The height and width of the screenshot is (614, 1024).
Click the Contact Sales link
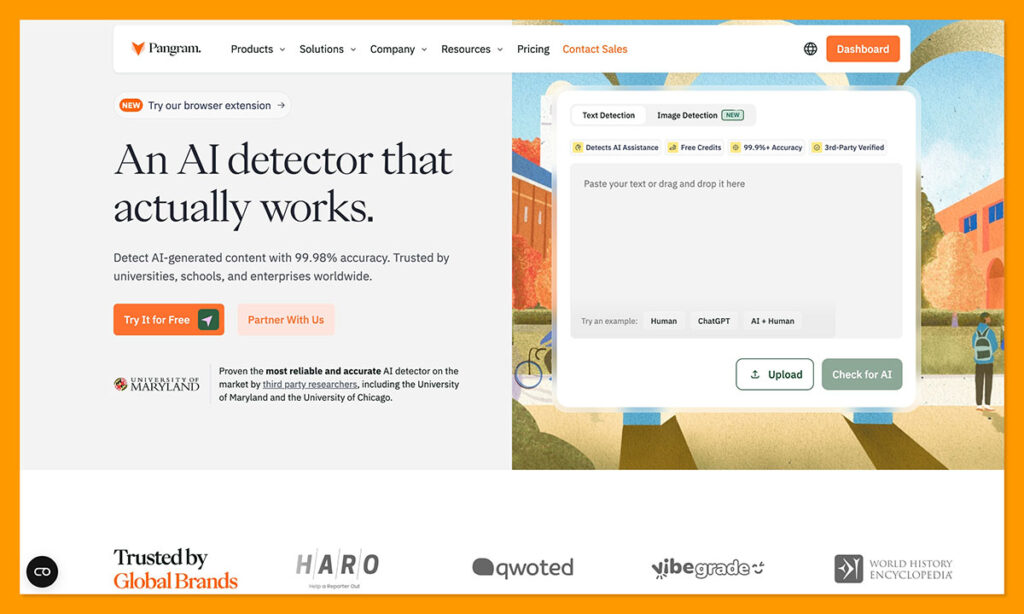click(594, 49)
